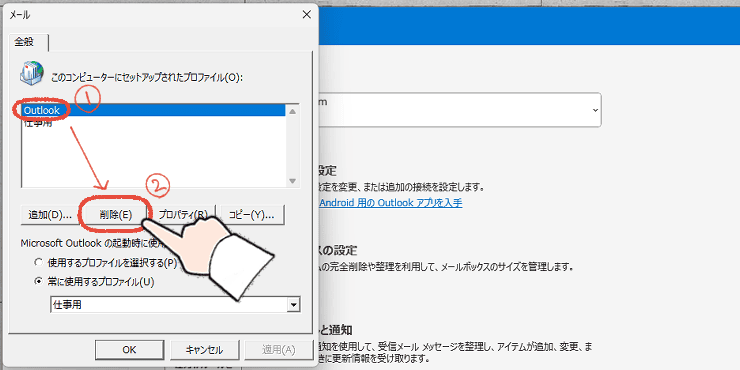Viewport: 740px width, 370px height.
Task: Click profile list scrollbar up arrow
Action: pyautogui.click(x=292, y=111)
